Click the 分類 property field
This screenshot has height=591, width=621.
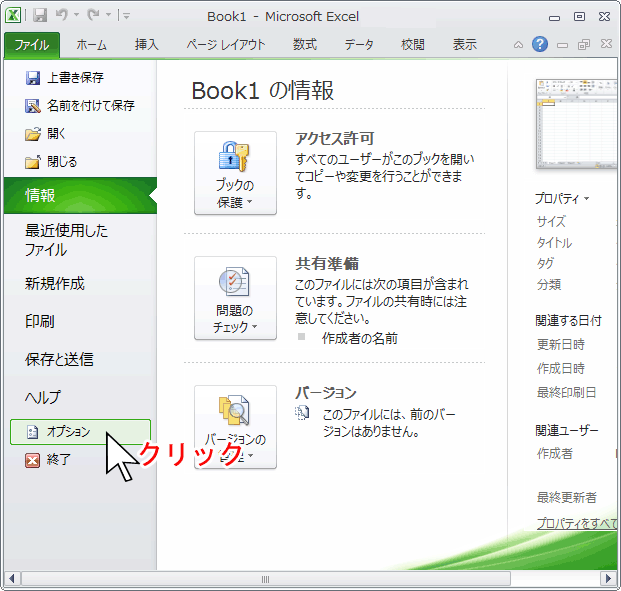(549, 284)
